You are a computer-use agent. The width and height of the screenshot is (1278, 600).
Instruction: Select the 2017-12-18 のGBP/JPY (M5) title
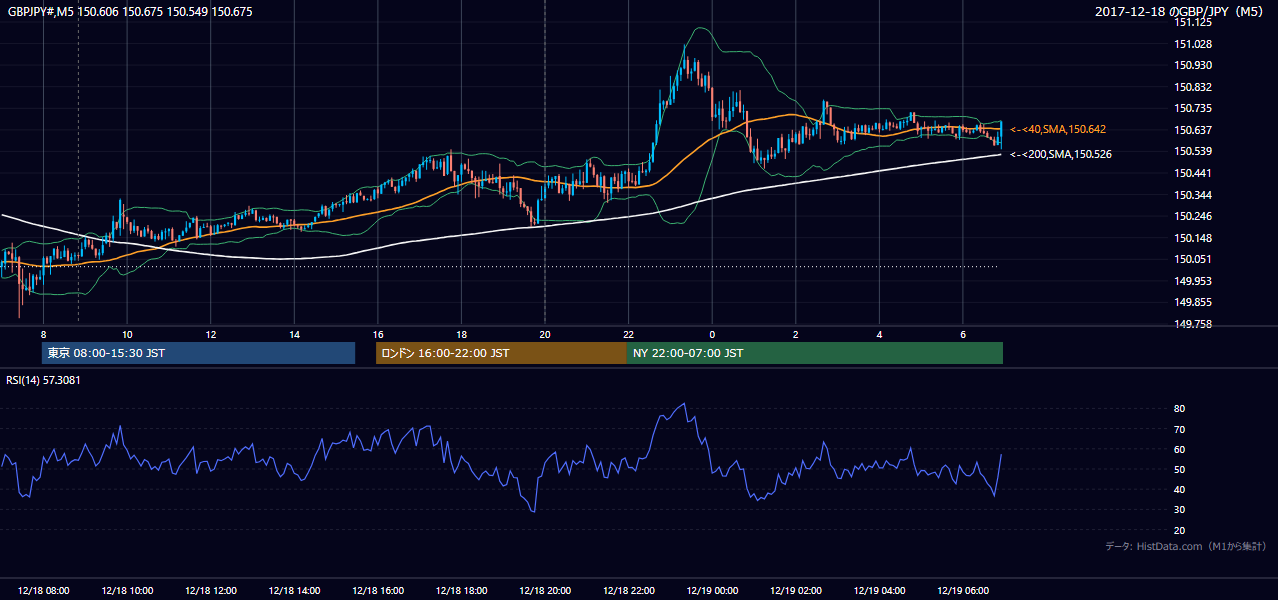1181,11
